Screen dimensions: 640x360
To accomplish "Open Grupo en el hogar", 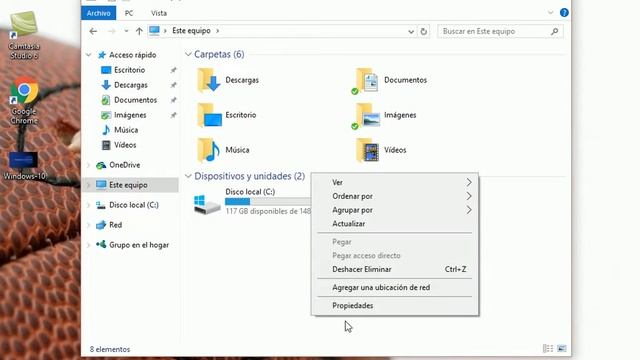I will click(139, 245).
